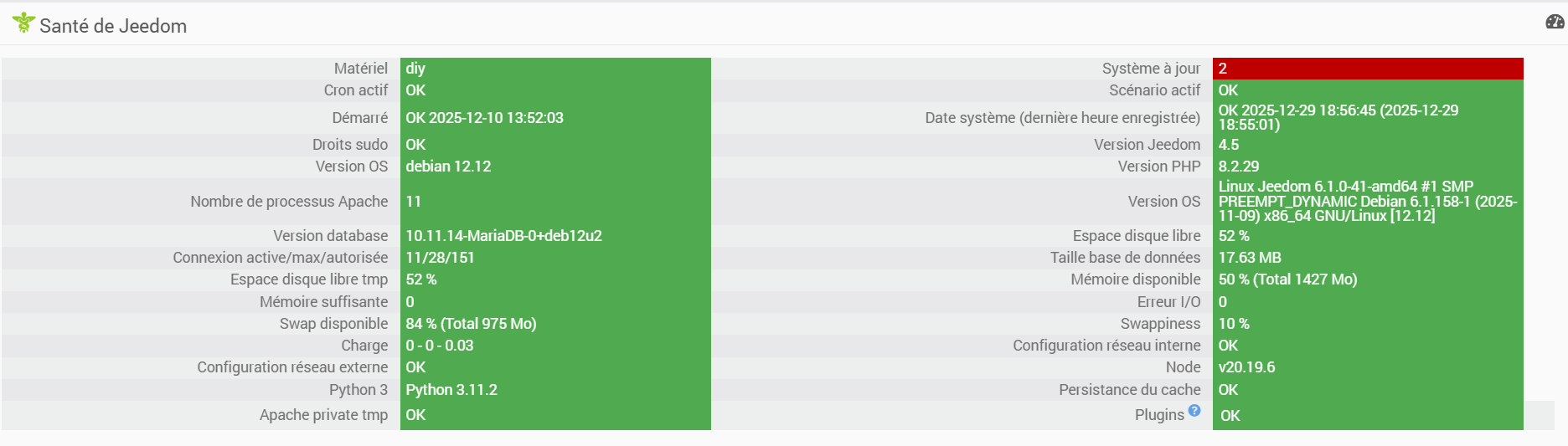Click the blue help icon beside Plugins

point(1194,410)
